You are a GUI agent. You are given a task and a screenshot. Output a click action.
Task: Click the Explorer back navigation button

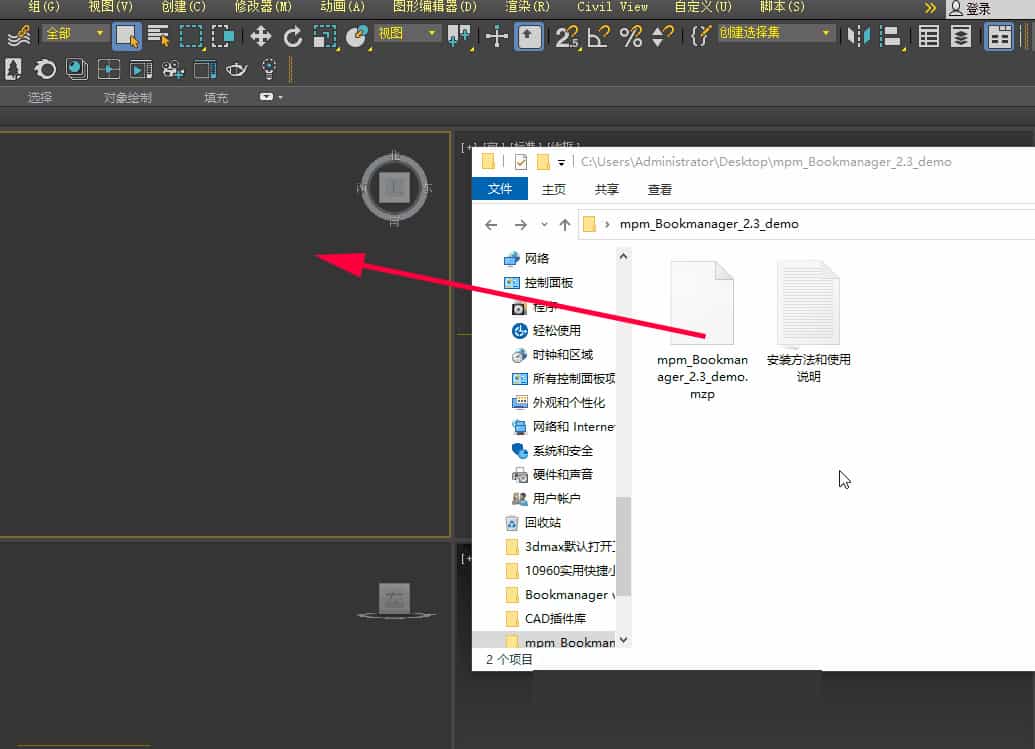click(x=491, y=224)
